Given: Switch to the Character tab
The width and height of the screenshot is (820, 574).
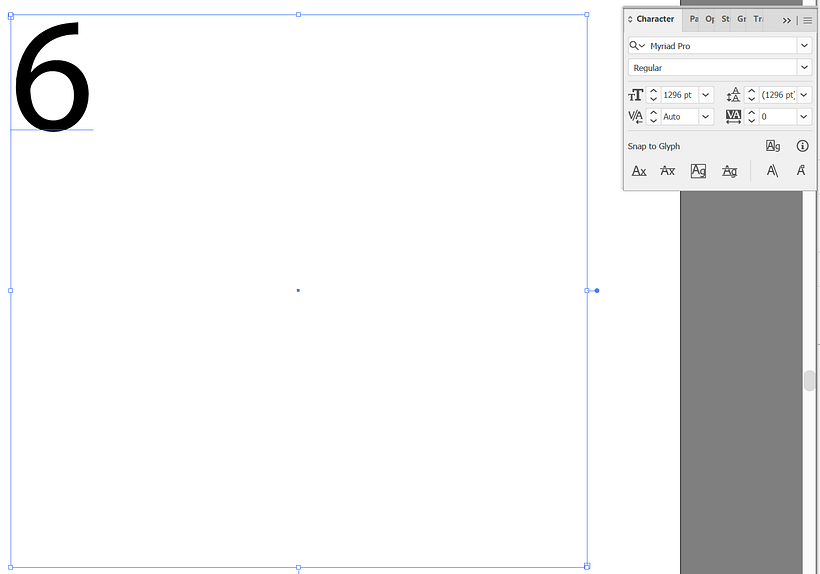Looking at the screenshot, I should pos(655,19).
